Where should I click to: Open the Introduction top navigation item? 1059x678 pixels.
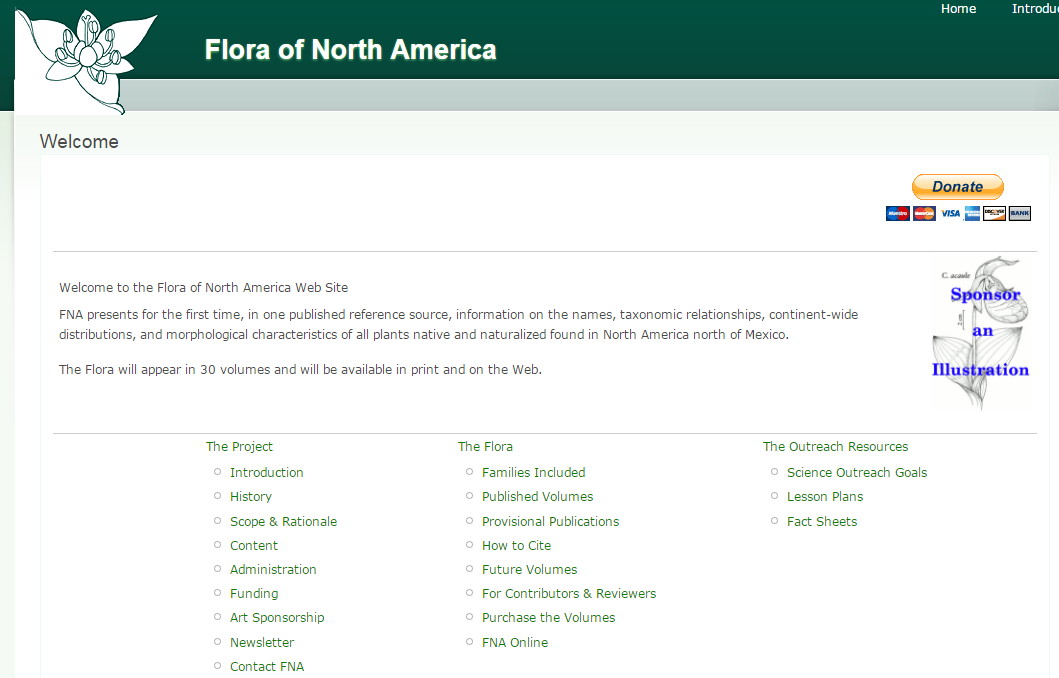(1034, 9)
